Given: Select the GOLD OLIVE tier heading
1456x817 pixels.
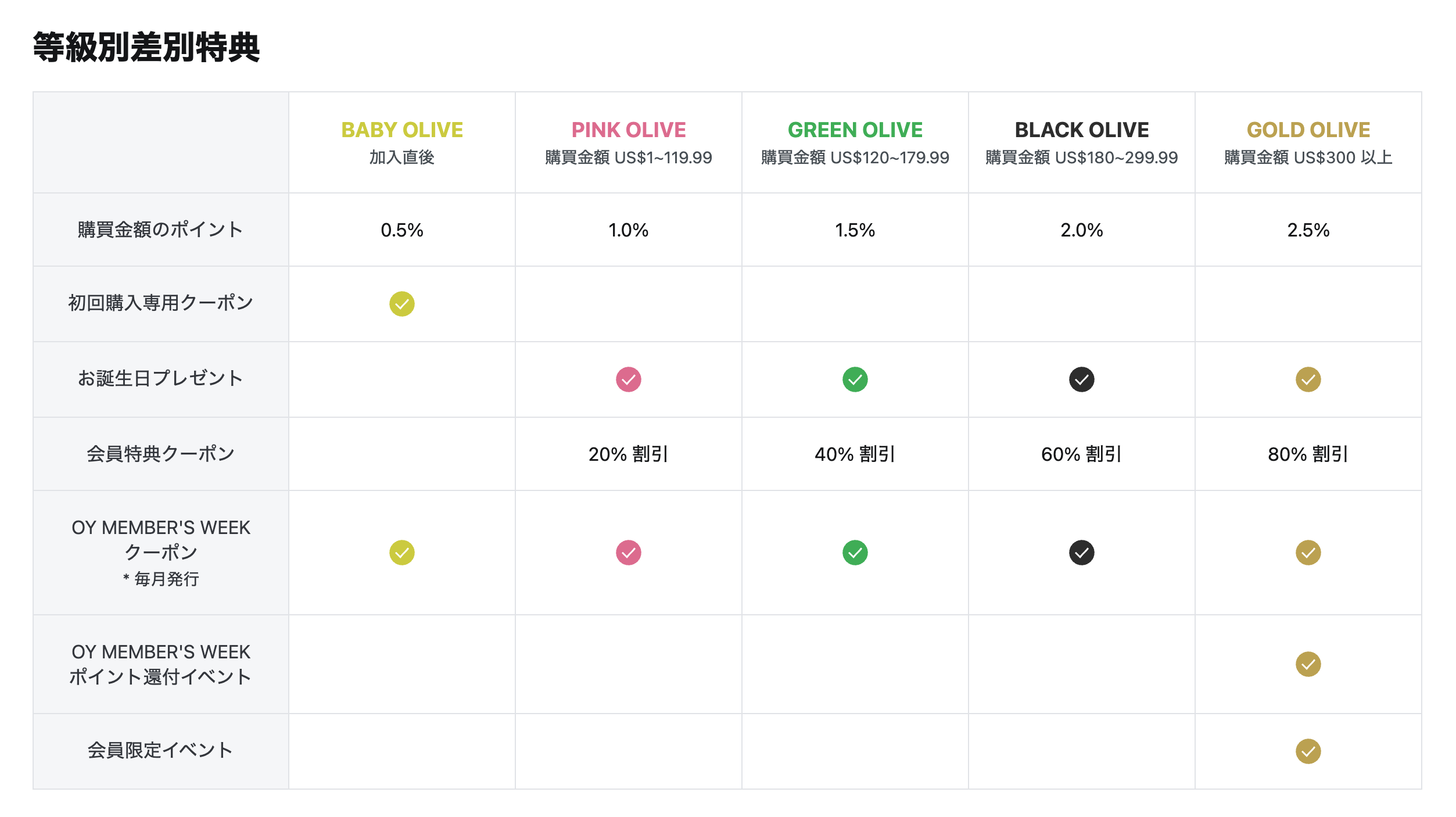Looking at the screenshot, I should pos(1308,130).
